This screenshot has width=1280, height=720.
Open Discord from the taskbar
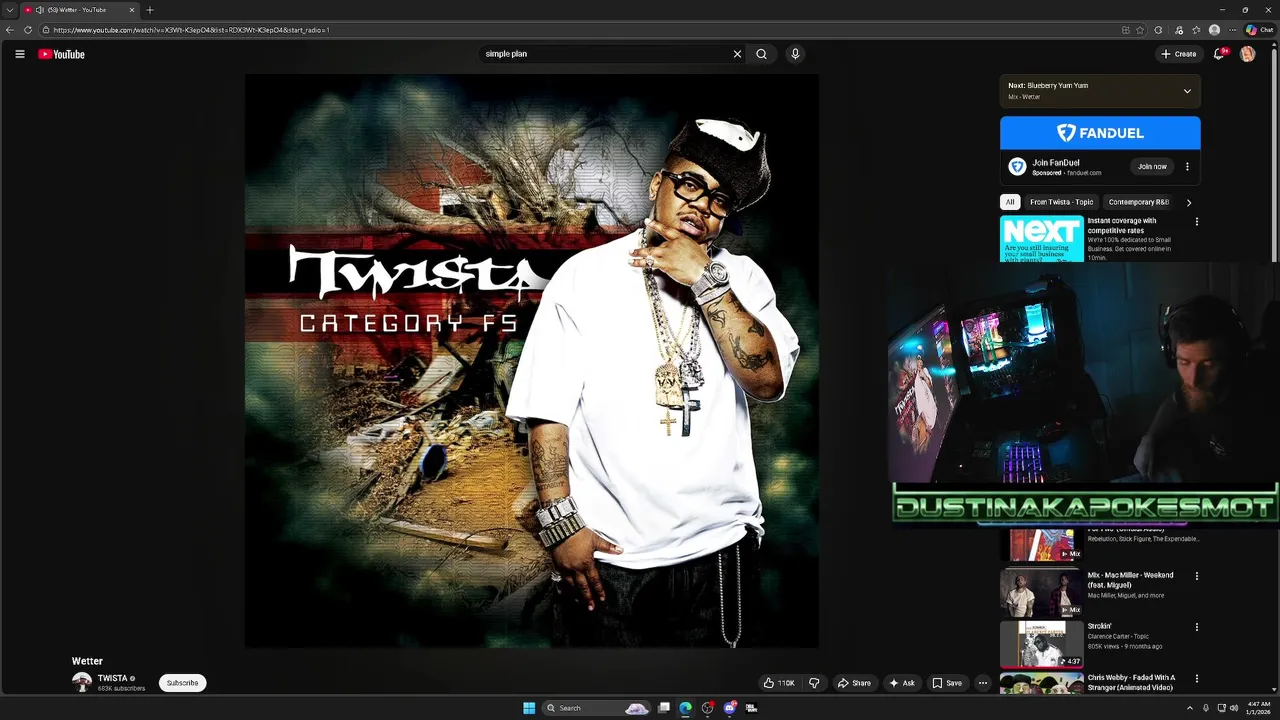coord(730,708)
